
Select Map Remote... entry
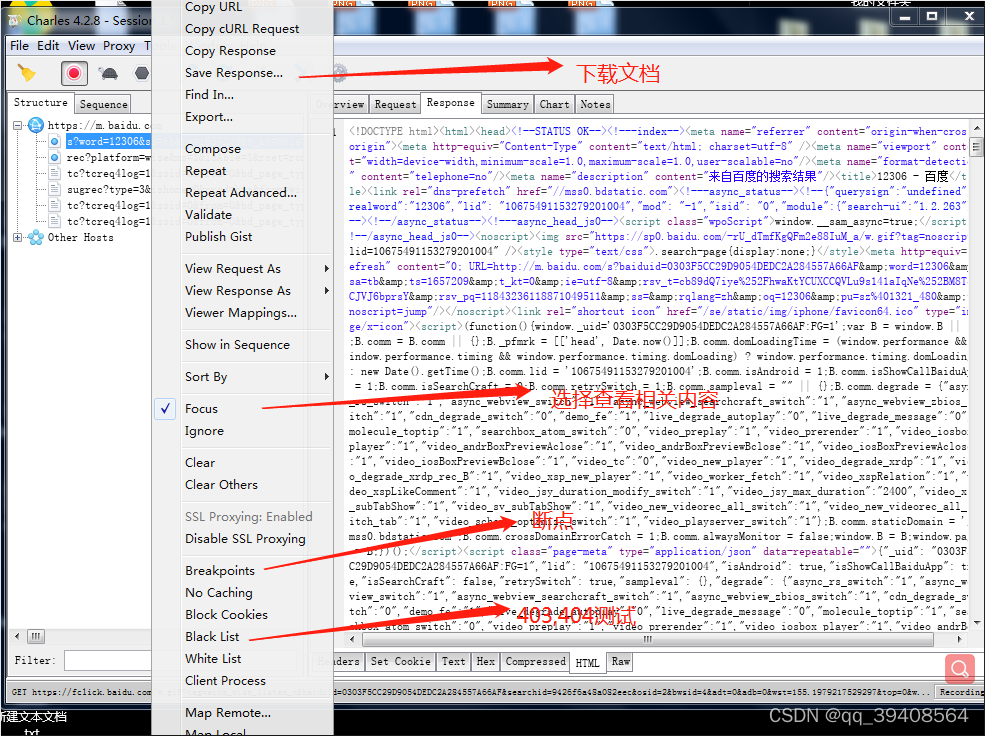tap(227, 713)
